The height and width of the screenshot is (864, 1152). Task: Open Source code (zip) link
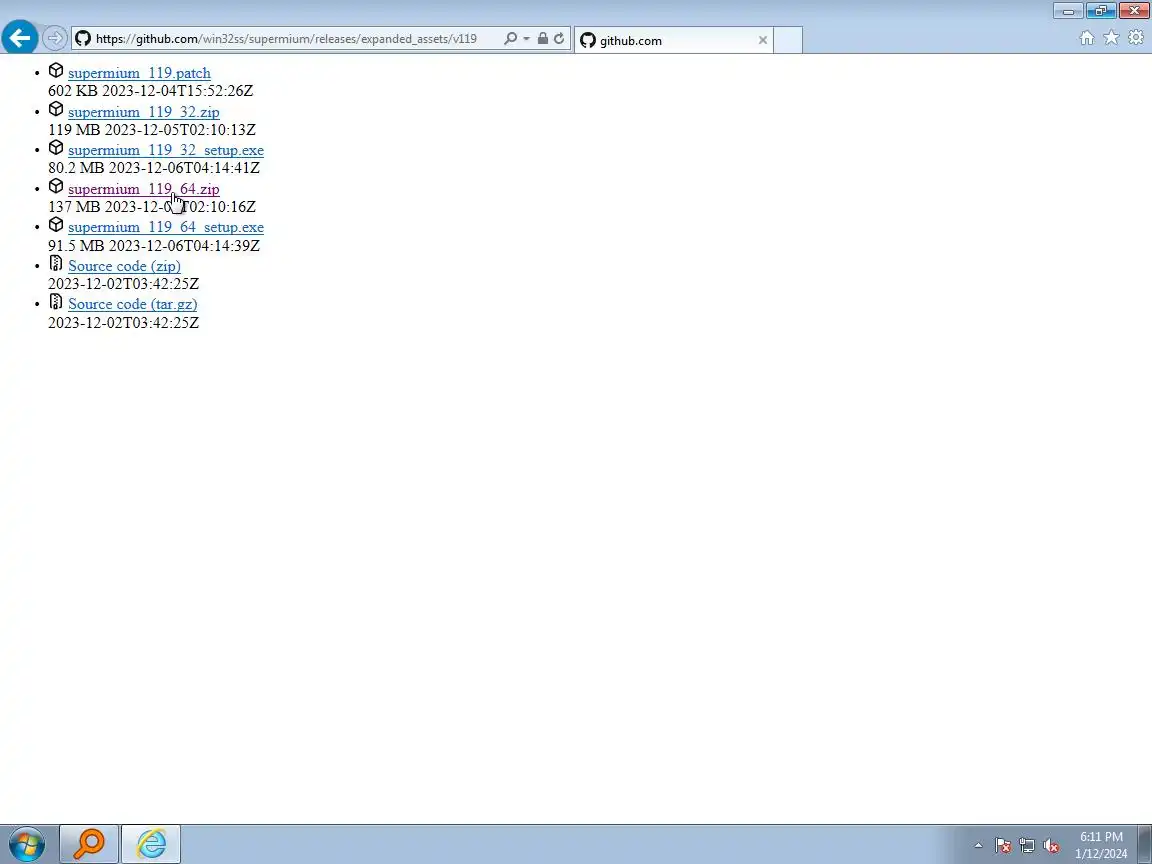tap(124, 266)
